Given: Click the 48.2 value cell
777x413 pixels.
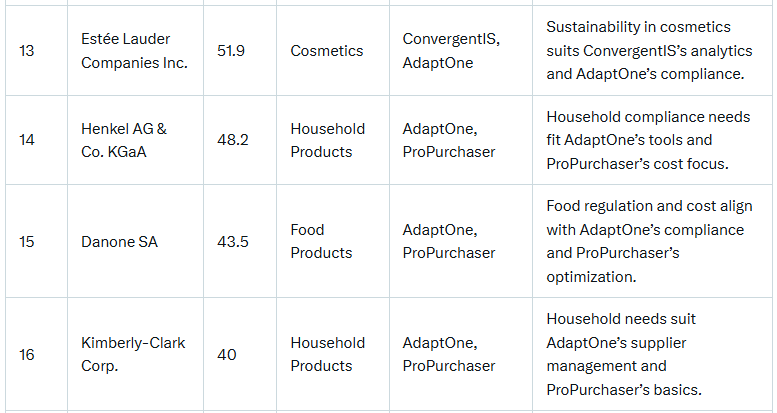Looking at the screenshot, I should (233, 140).
